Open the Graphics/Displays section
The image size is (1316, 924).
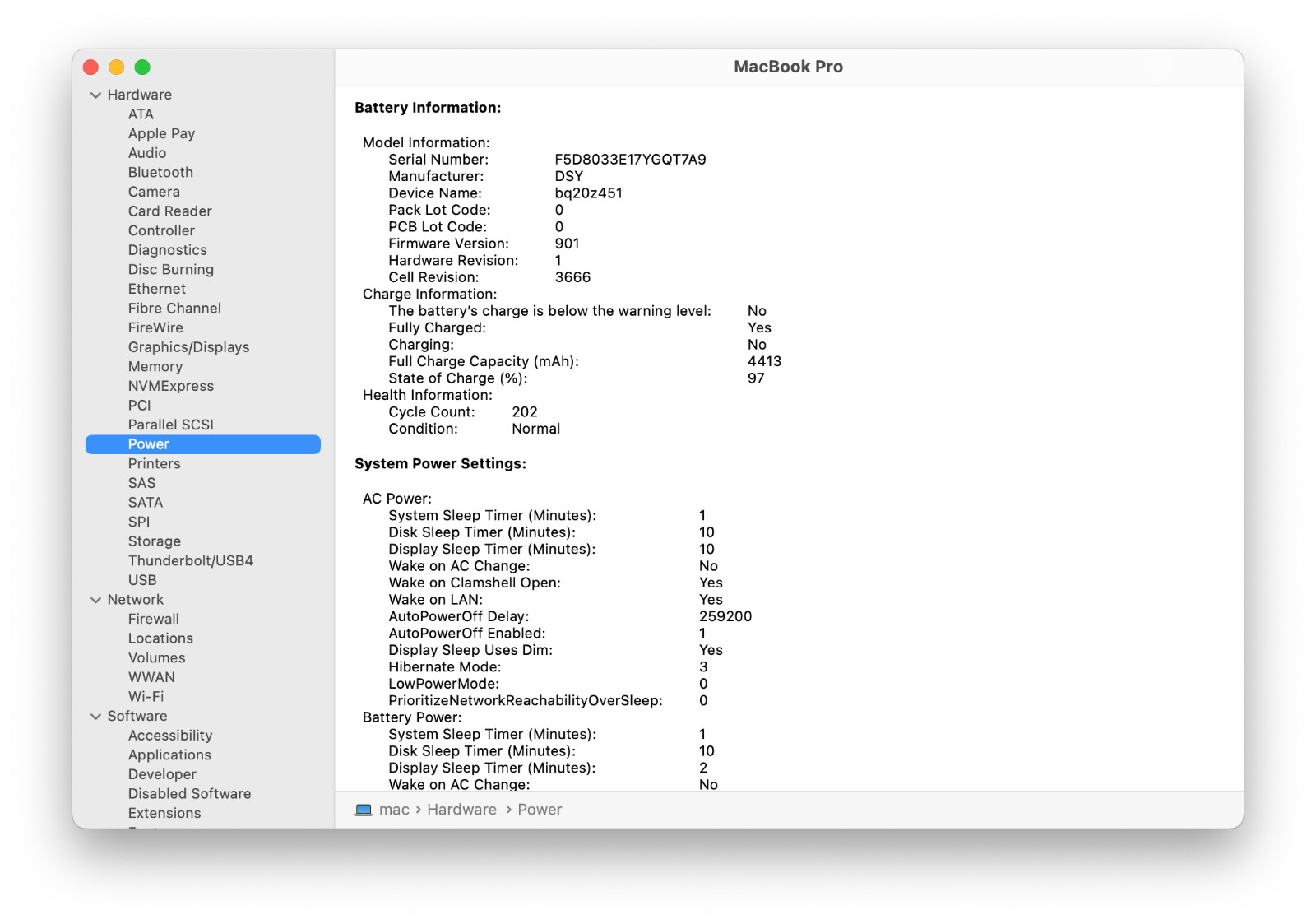188,347
